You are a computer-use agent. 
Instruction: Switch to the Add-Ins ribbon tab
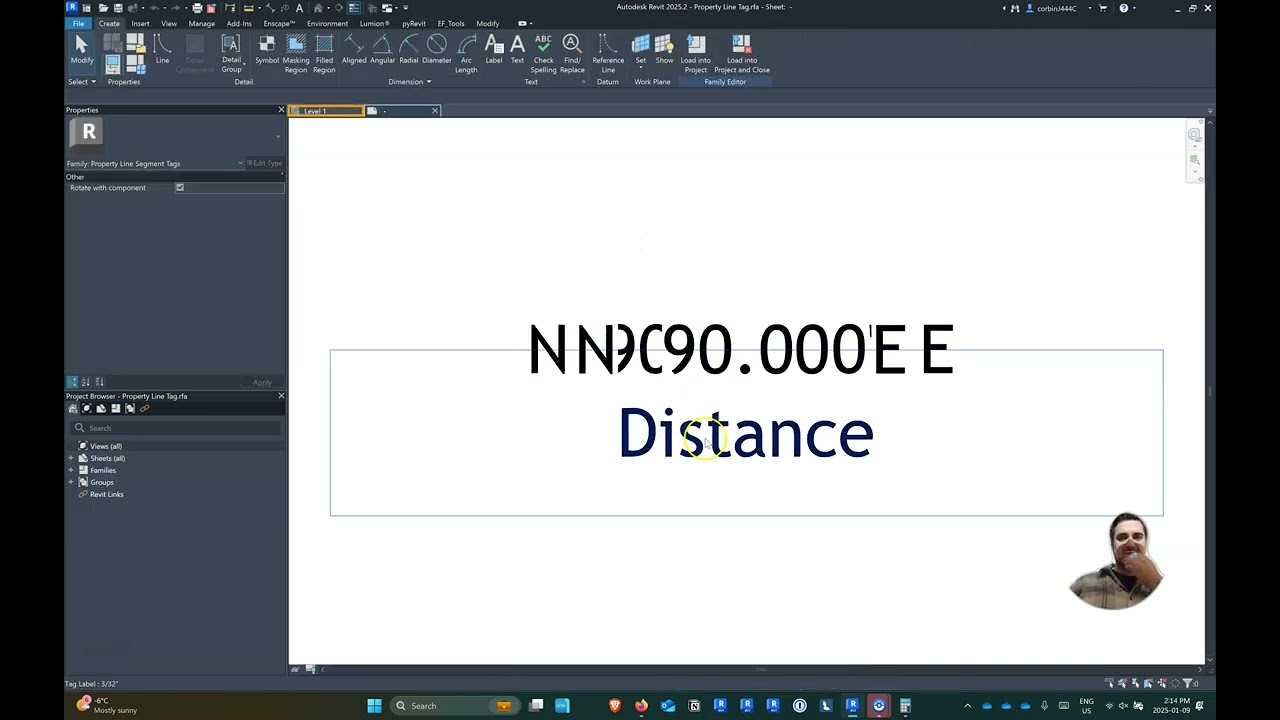pos(239,23)
